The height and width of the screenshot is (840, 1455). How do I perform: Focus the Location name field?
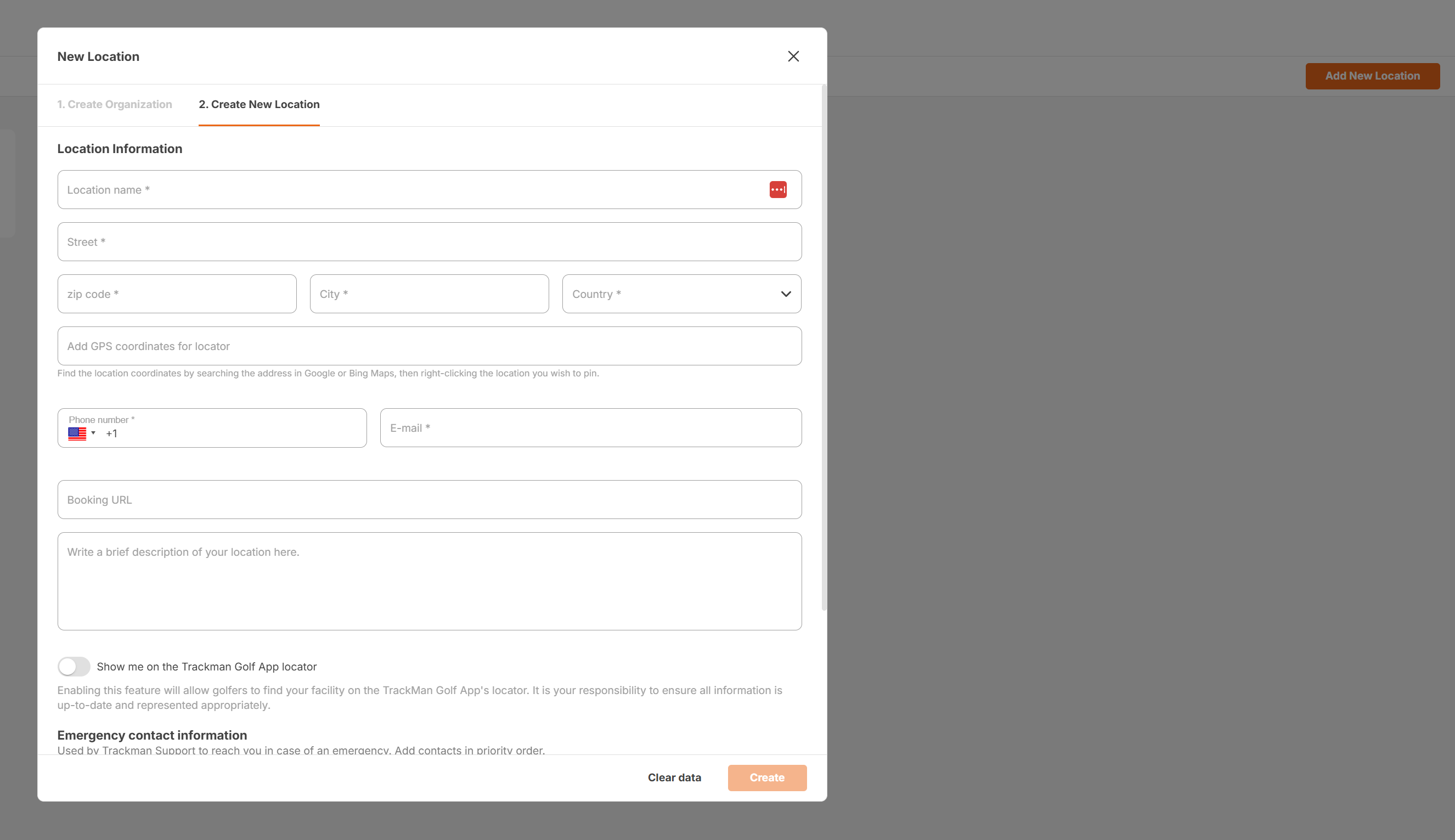coord(429,189)
